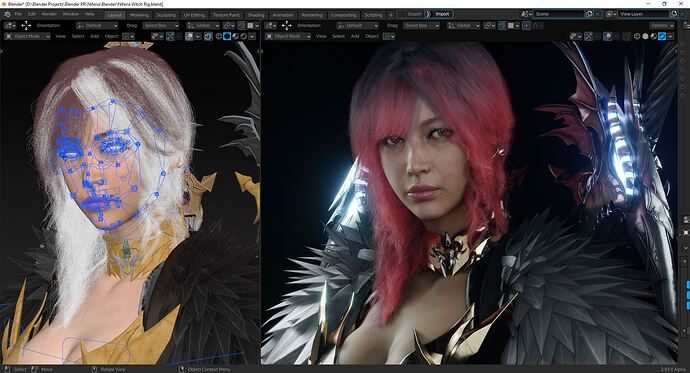Click the move tool cross icon in left header
690x373 pixels.
coord(26,26)
